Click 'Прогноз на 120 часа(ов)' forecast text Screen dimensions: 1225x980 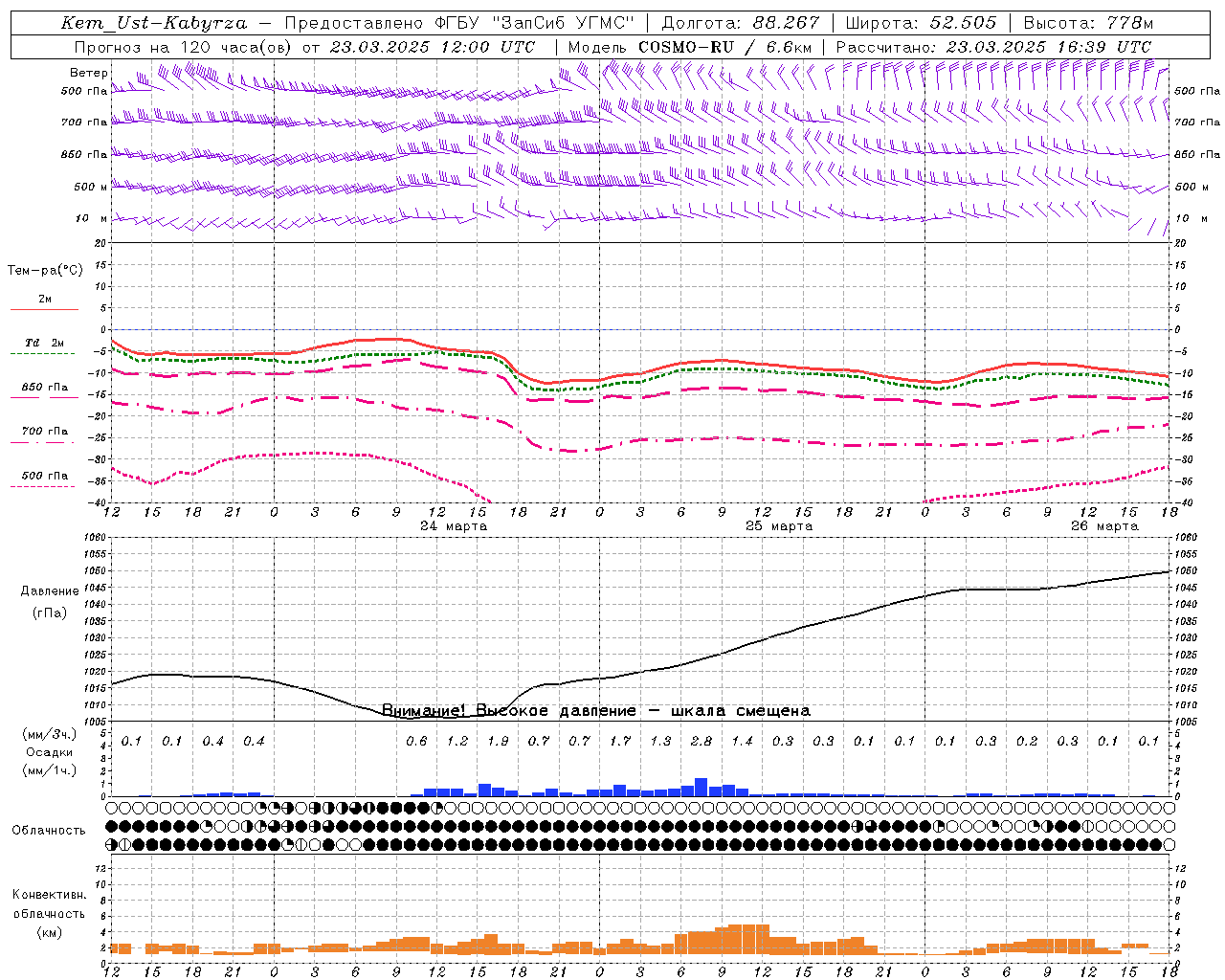coord(184,47)
